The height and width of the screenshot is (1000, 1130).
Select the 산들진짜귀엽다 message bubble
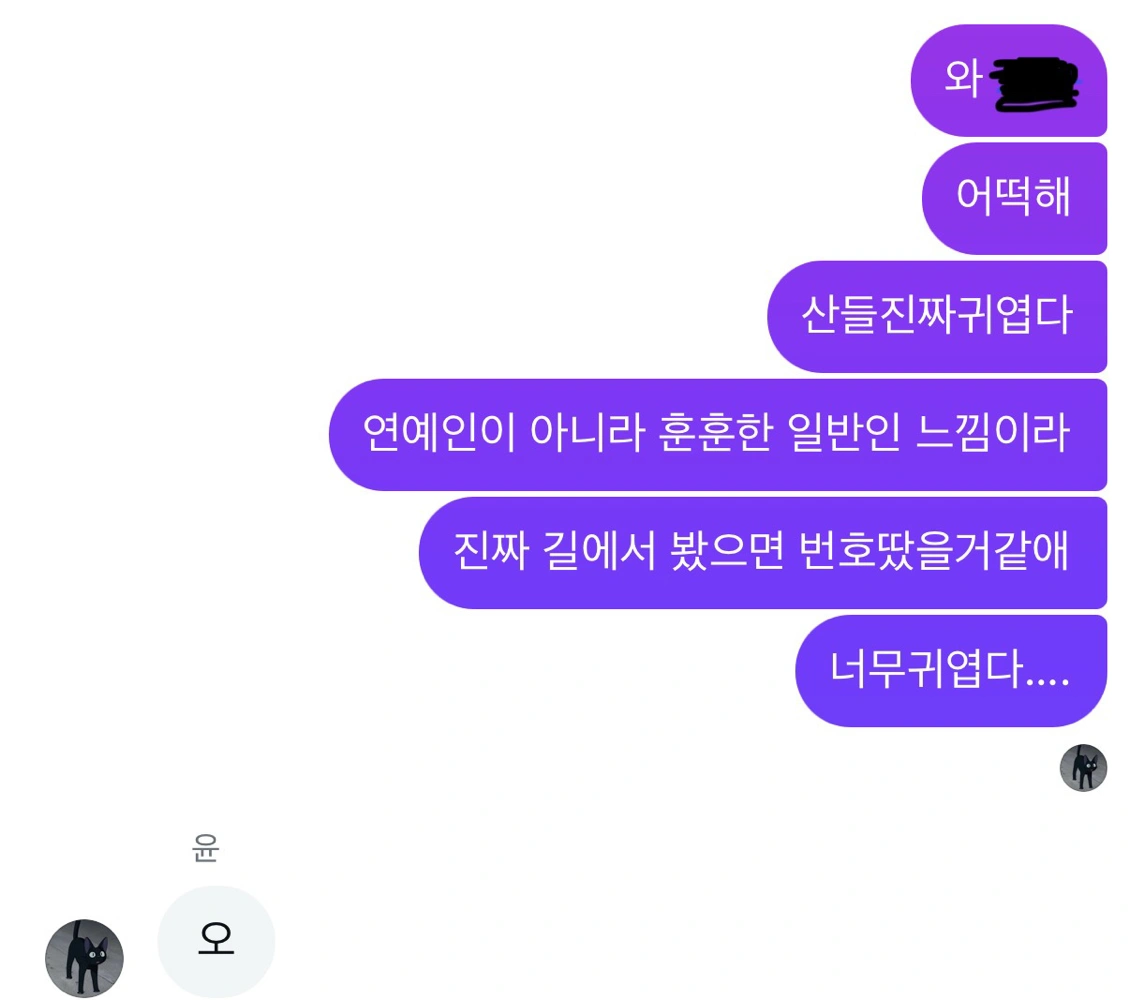937,316
